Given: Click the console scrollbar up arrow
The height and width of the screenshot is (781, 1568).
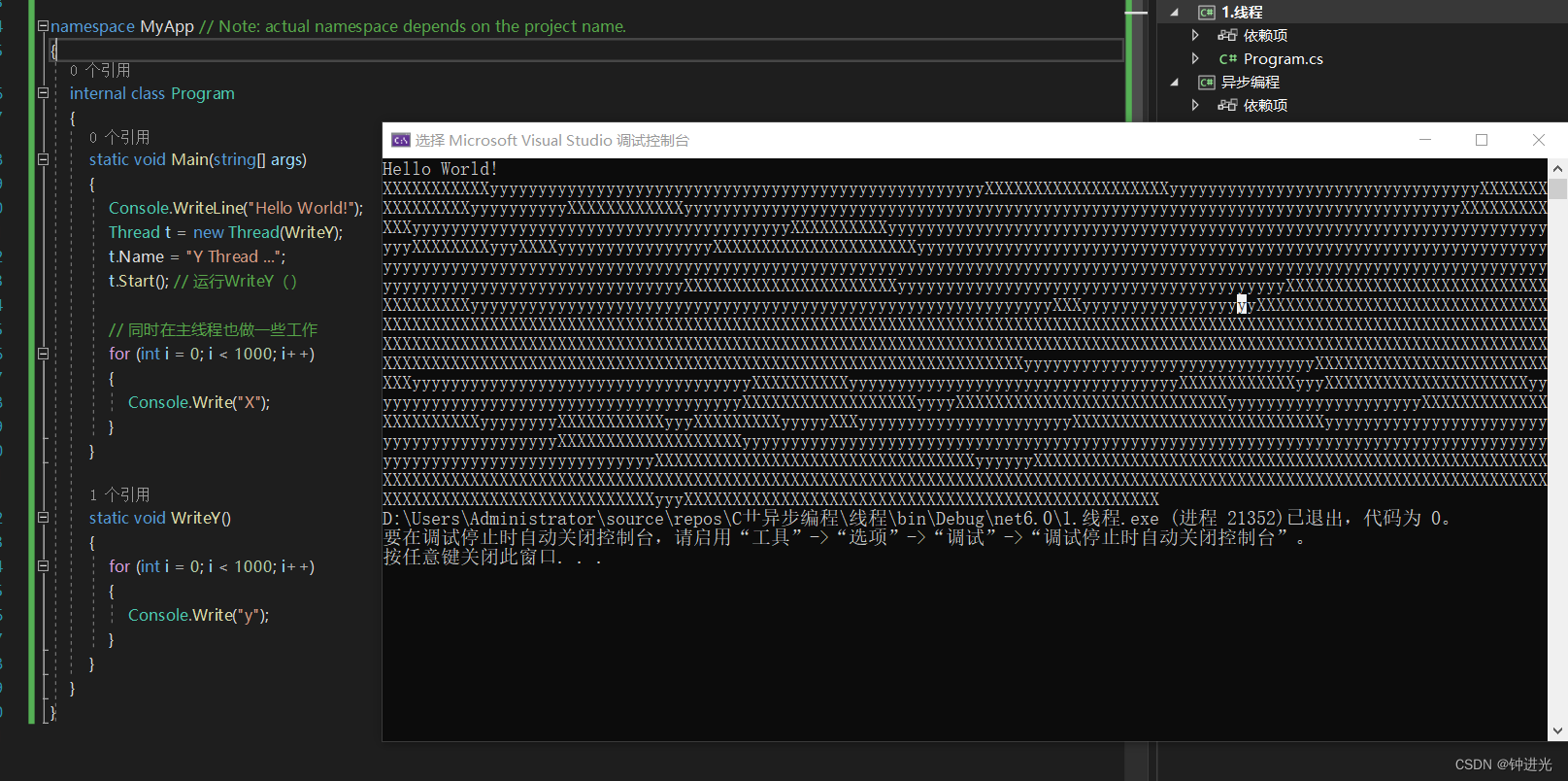Looking at the screenshot, I should [x=1557, y=168].
